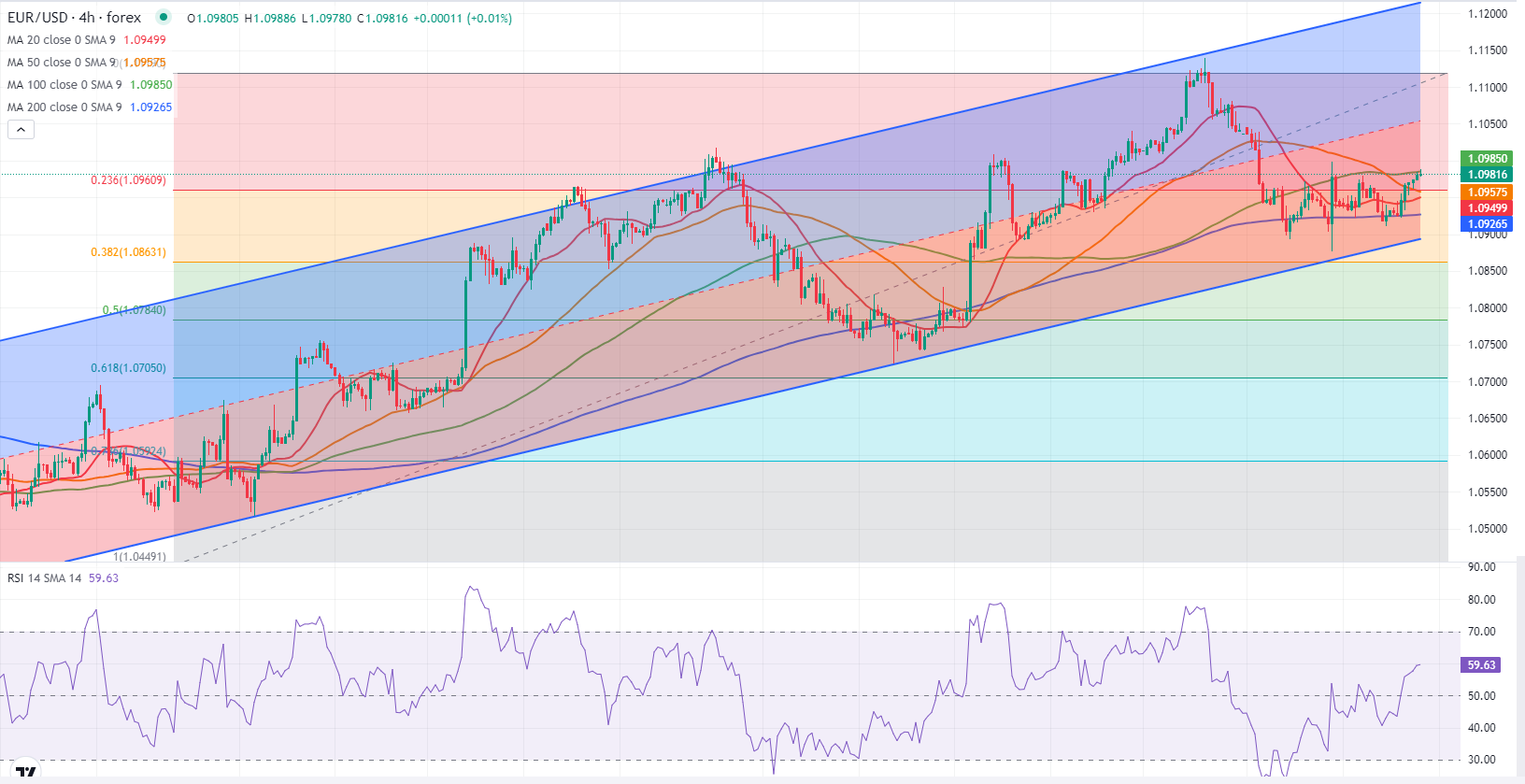Click the MA 200 legend value 1.09265
This screenshot has width=1525, height=784.
click(x=150, y=107)
